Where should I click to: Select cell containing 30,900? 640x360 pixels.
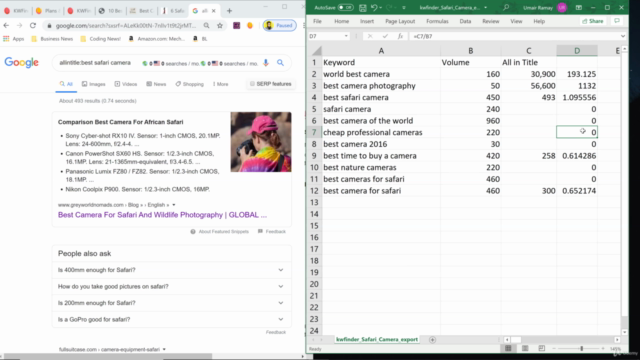(529, 74)
